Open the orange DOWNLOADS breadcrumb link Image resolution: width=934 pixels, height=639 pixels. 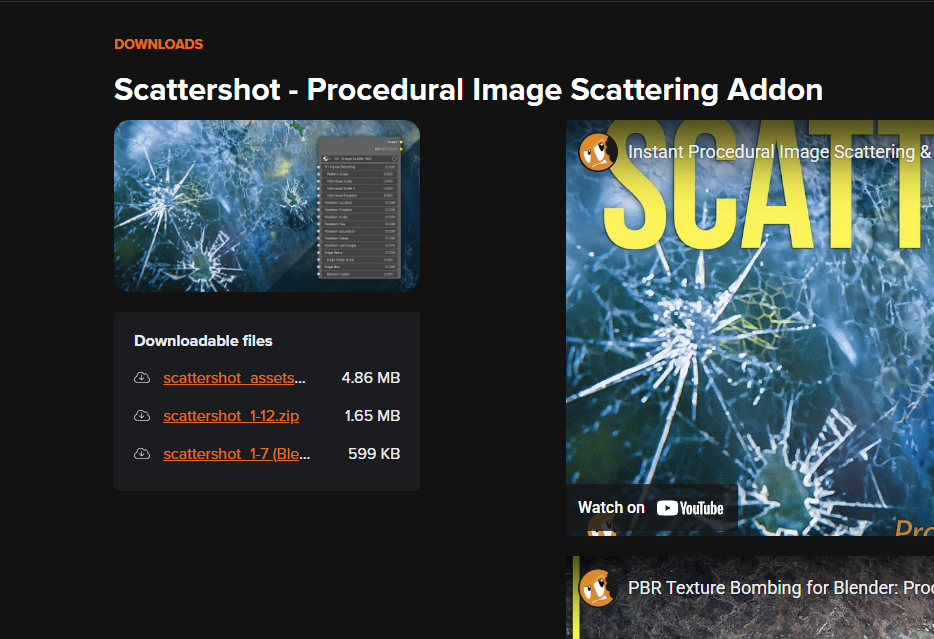click(158, 44)
